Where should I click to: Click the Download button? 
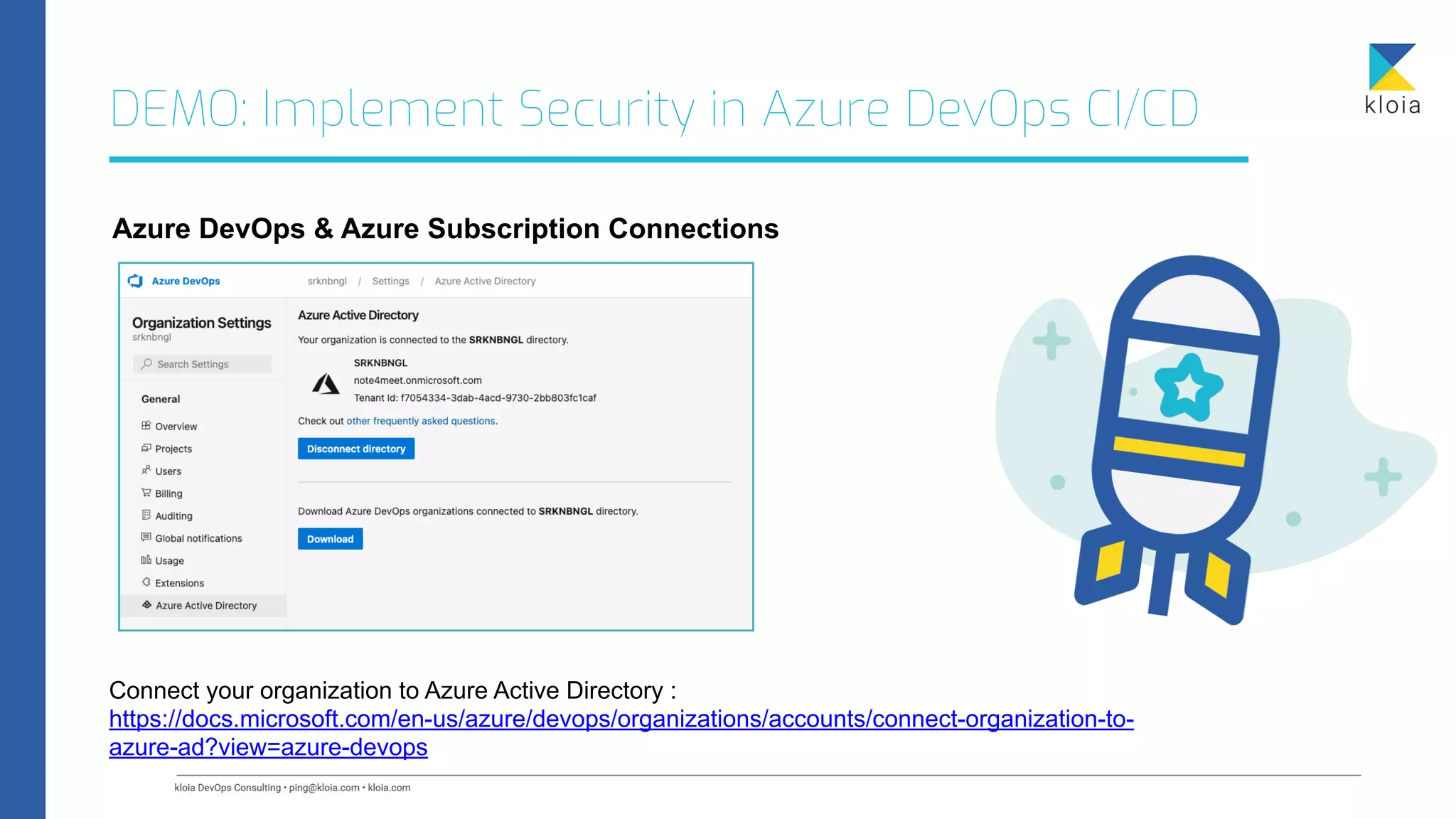coord(330,539)
